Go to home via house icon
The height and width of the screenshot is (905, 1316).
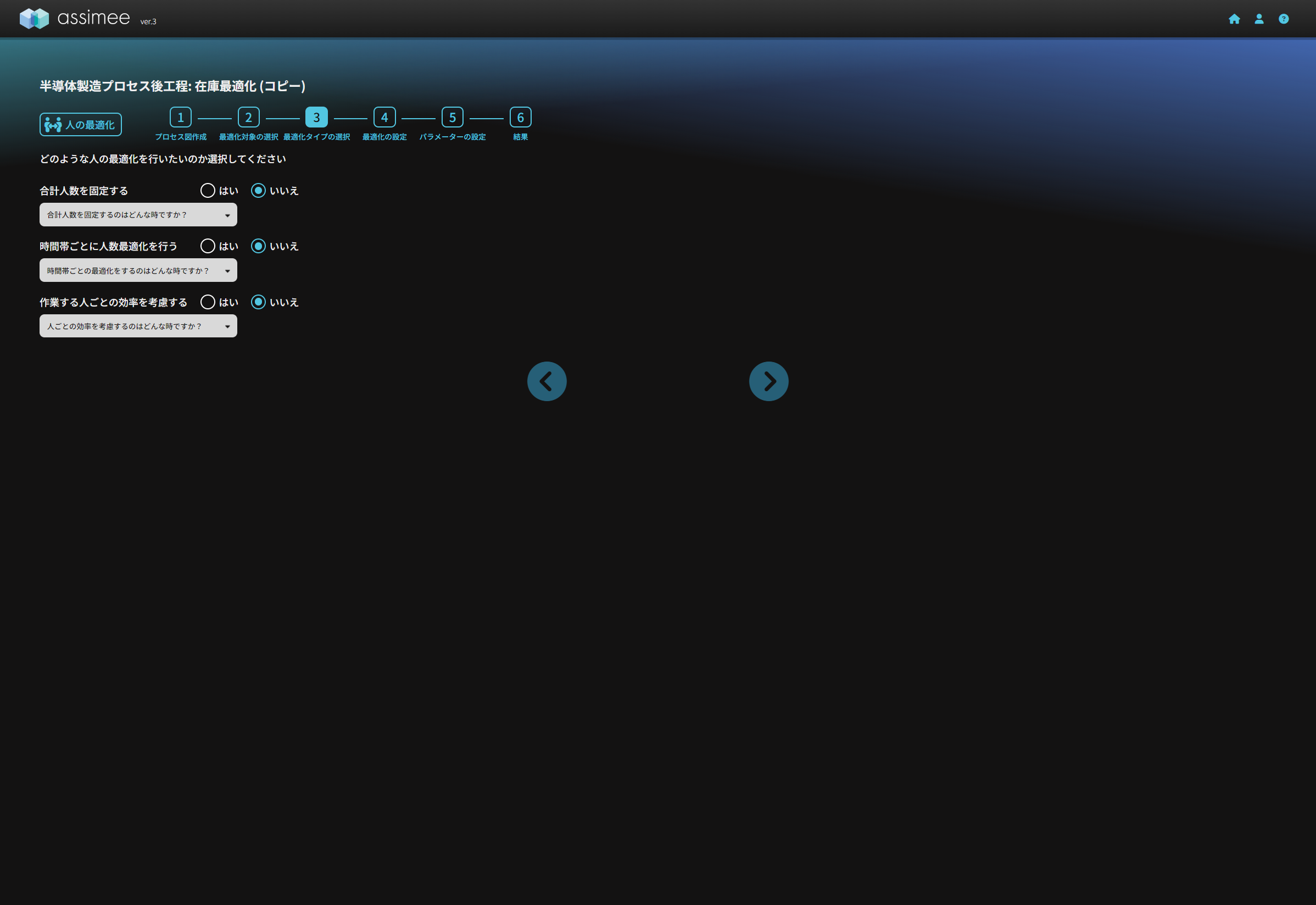(1234, 19)
